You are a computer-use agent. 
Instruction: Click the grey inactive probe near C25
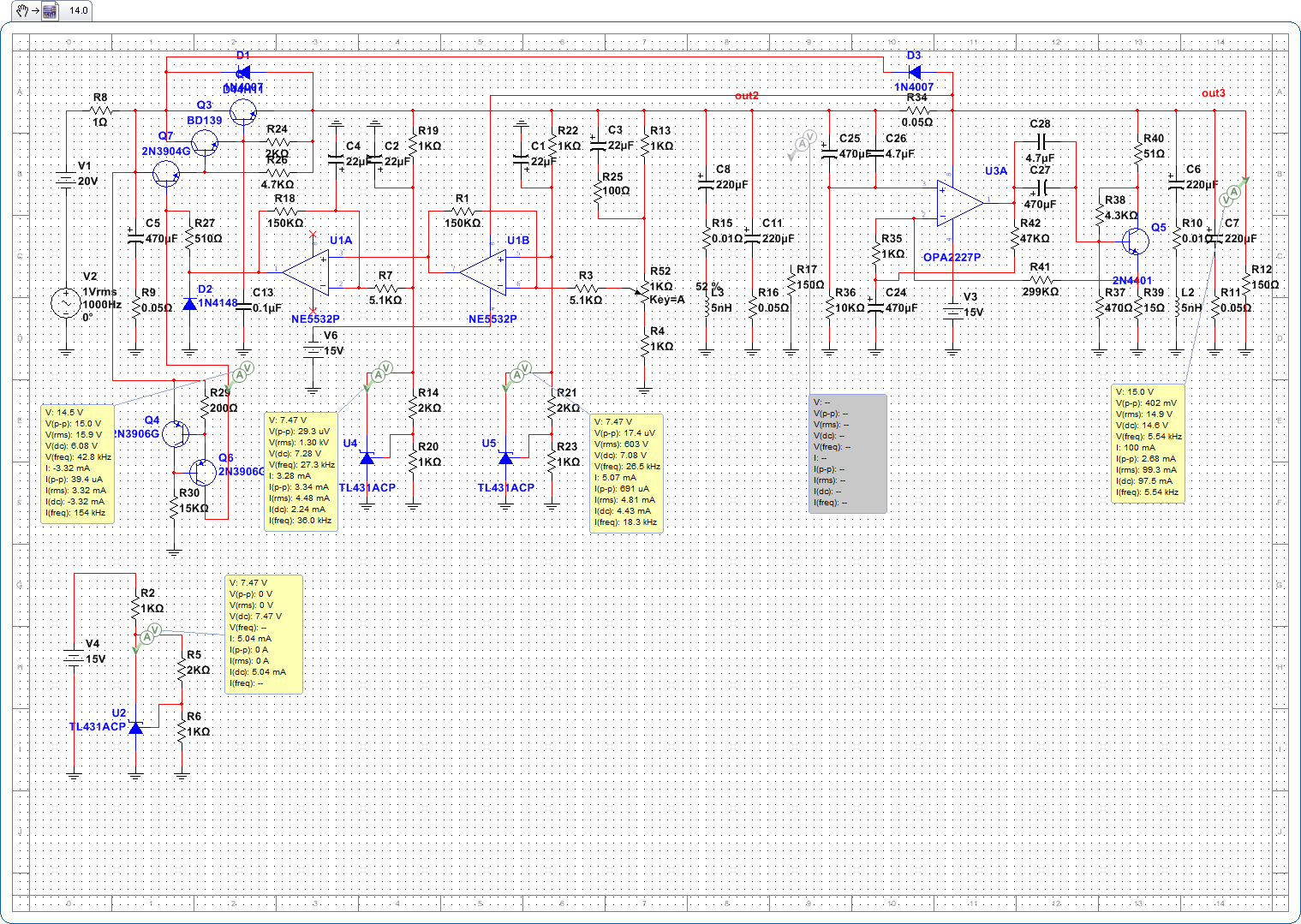pyautogui.click(x=801, y=146)
